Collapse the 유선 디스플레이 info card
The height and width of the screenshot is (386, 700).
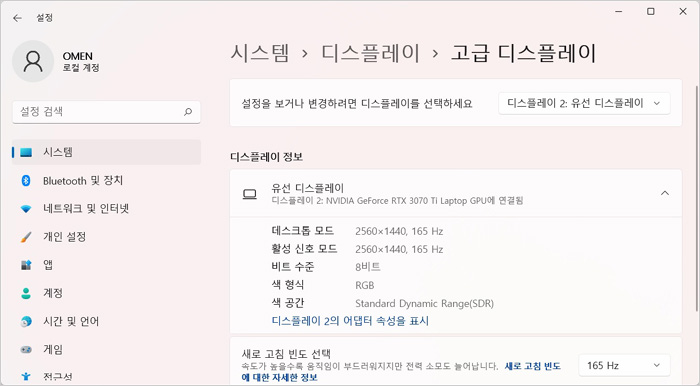click(665, 193)
